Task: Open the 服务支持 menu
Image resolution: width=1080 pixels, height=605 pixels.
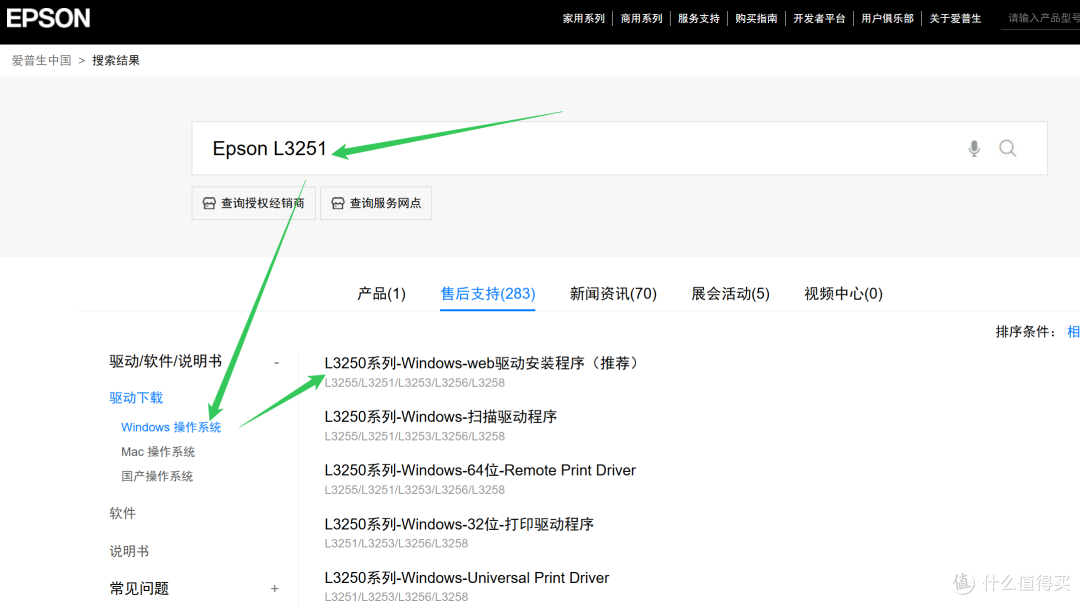Action: pyautogui.click(x=698, y=19)
